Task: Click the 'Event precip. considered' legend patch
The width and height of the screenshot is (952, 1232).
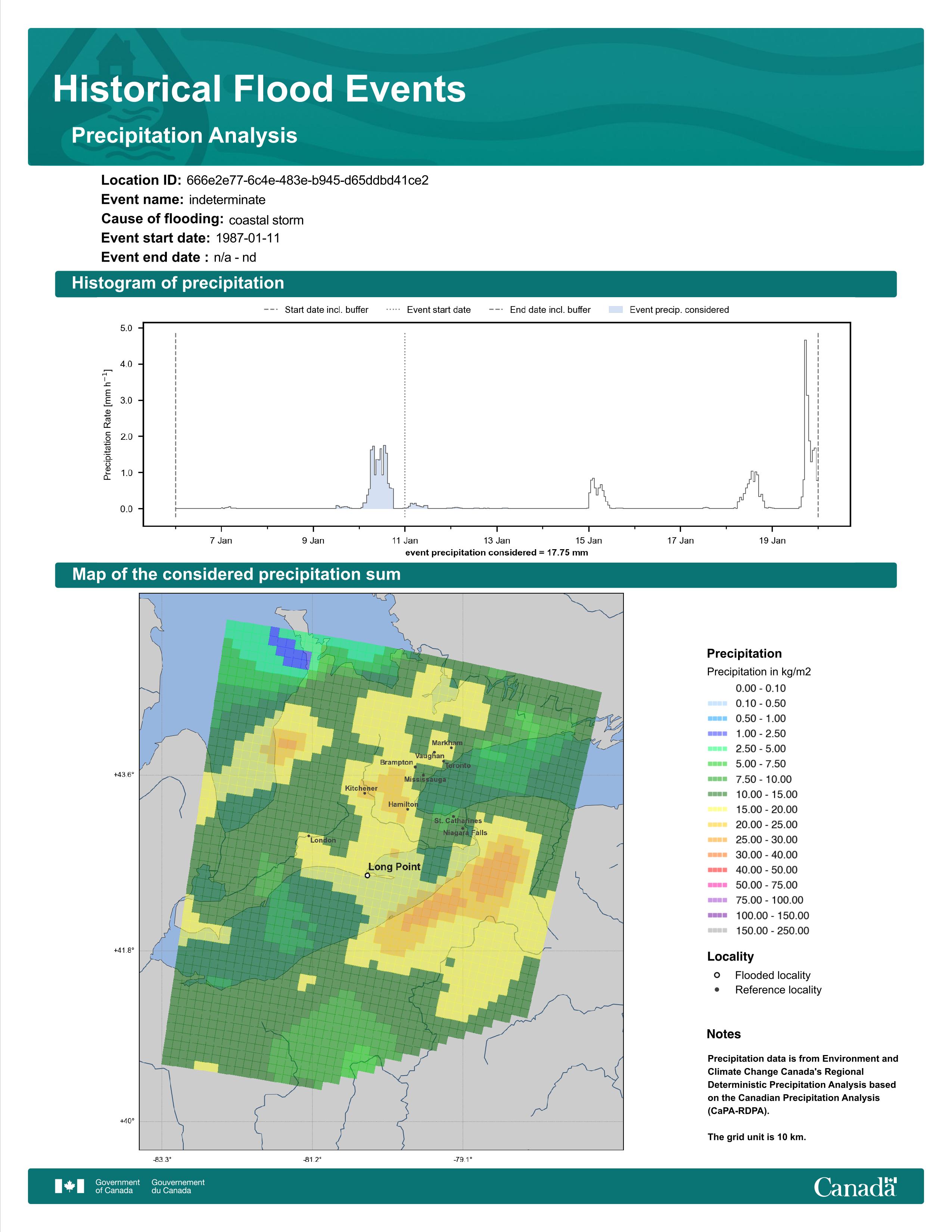Action: [616, 310]
